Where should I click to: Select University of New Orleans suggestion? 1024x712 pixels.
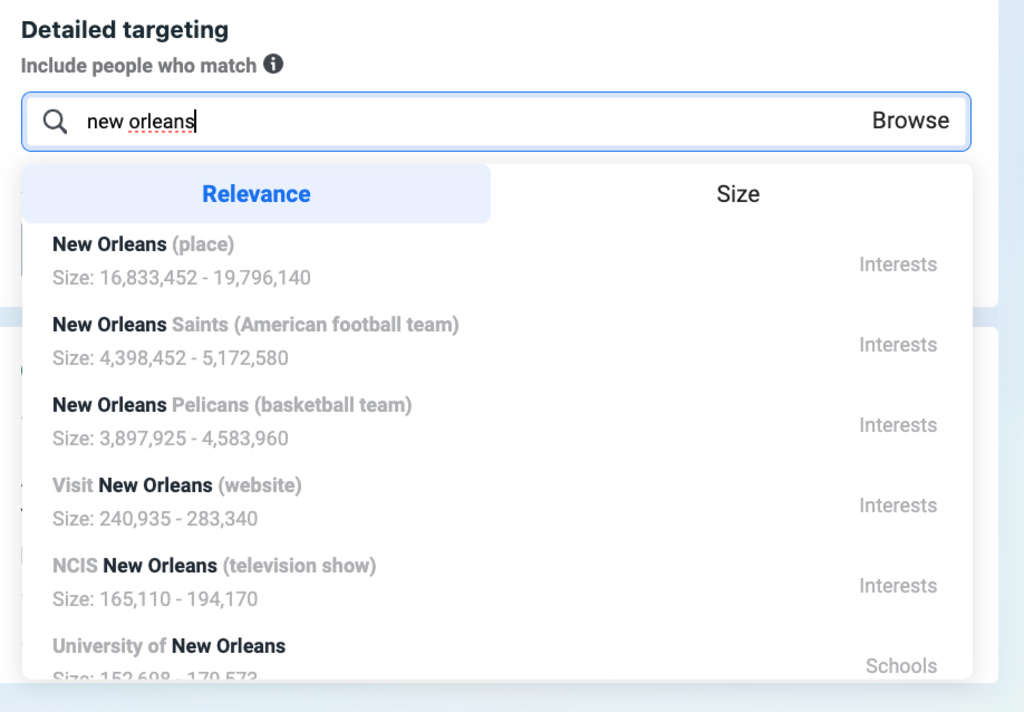tap(169, 646)
